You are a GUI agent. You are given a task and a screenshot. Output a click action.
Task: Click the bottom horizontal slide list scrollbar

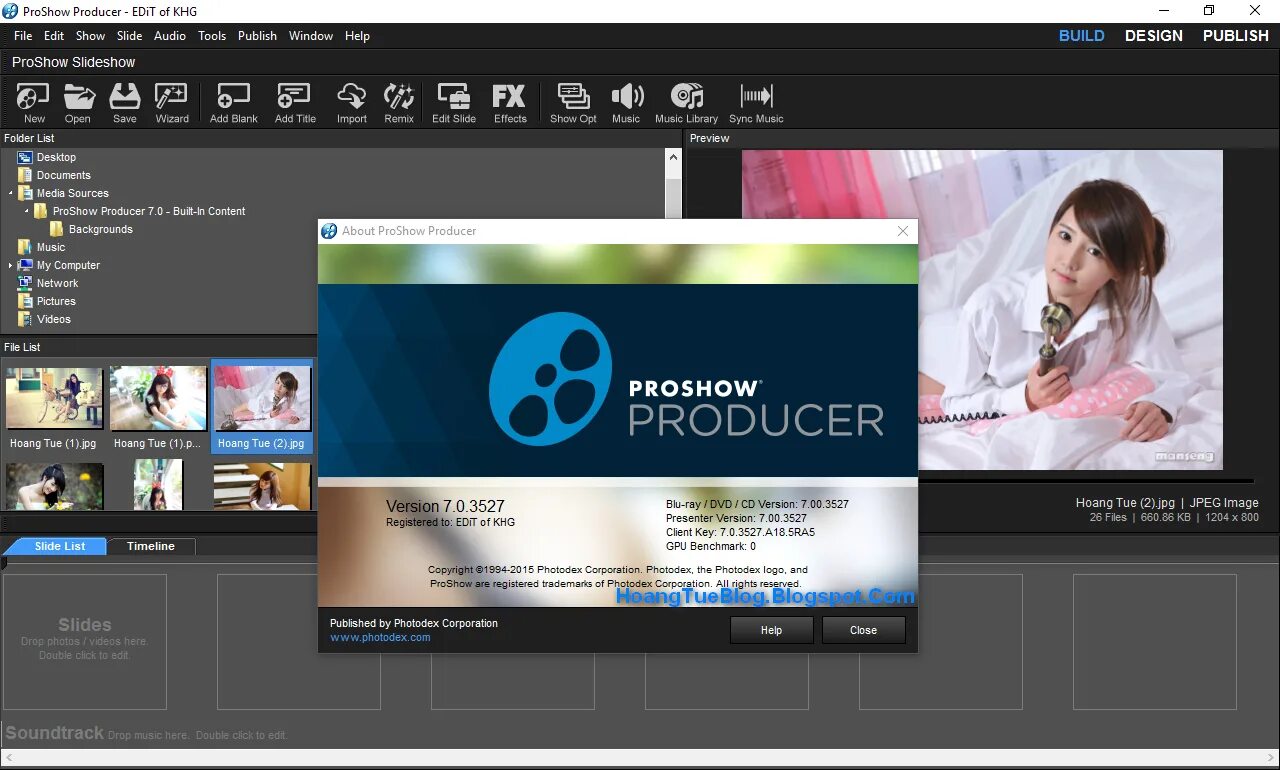click(640, 759)
